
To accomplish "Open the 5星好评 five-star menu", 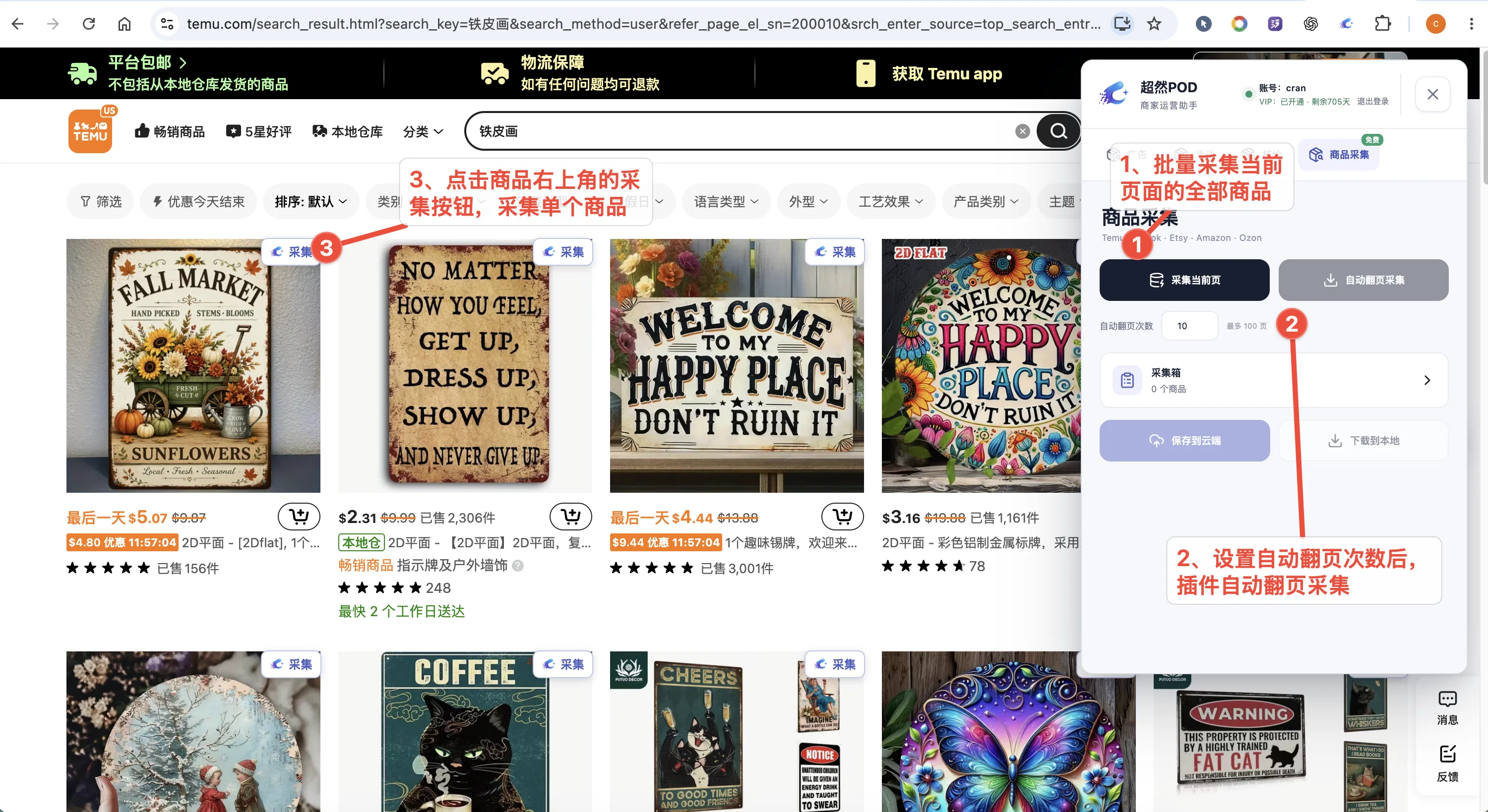I will (259, 132).
